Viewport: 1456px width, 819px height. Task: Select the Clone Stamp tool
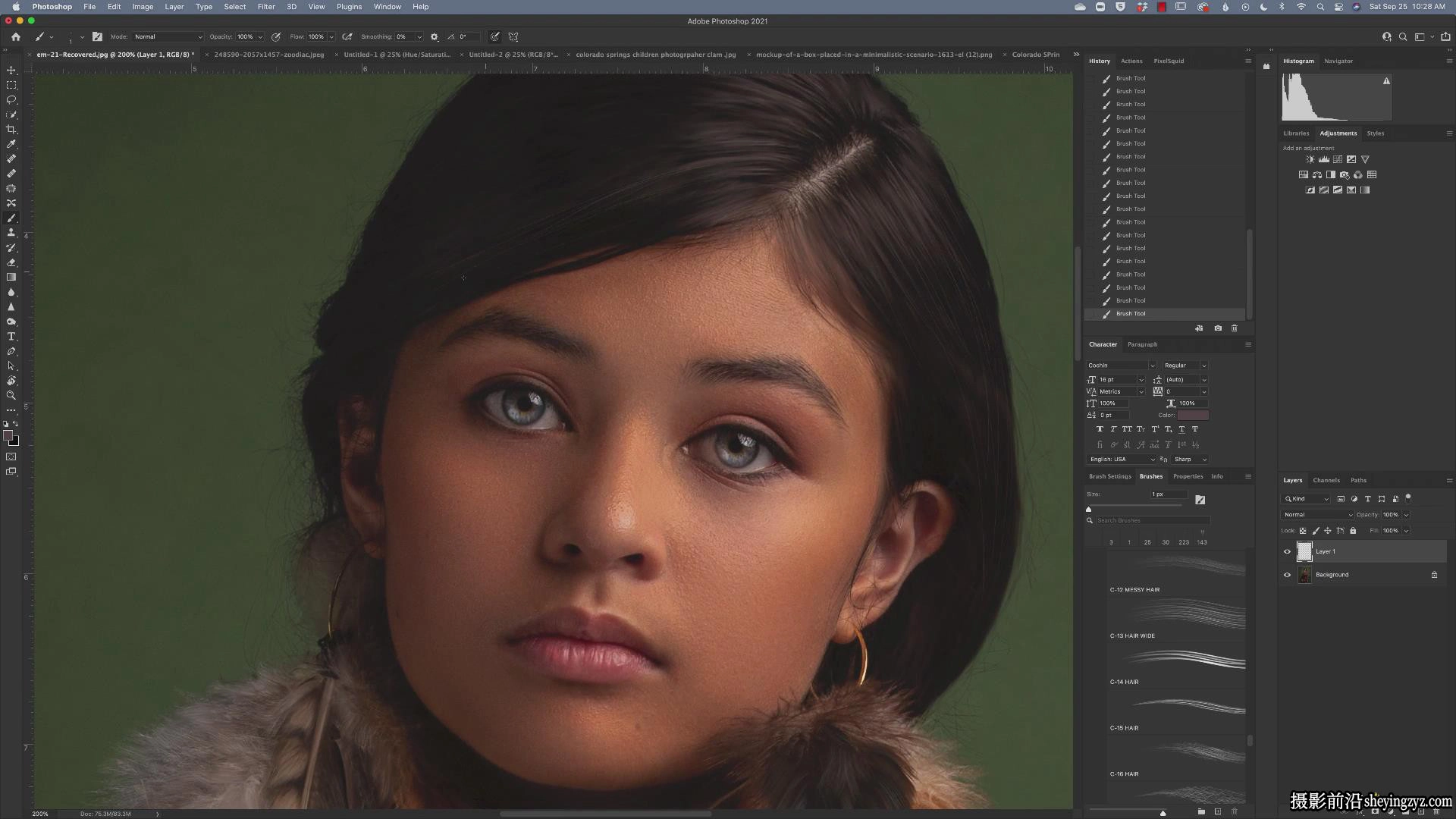11,233
